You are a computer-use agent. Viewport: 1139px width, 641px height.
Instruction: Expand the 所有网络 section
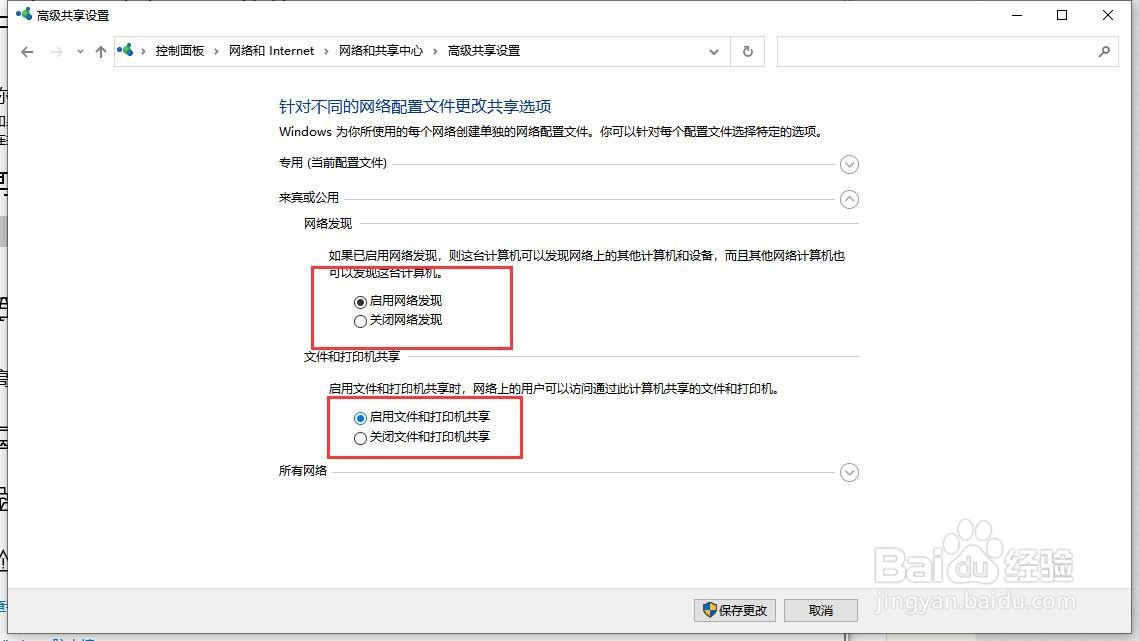[849, 471]
